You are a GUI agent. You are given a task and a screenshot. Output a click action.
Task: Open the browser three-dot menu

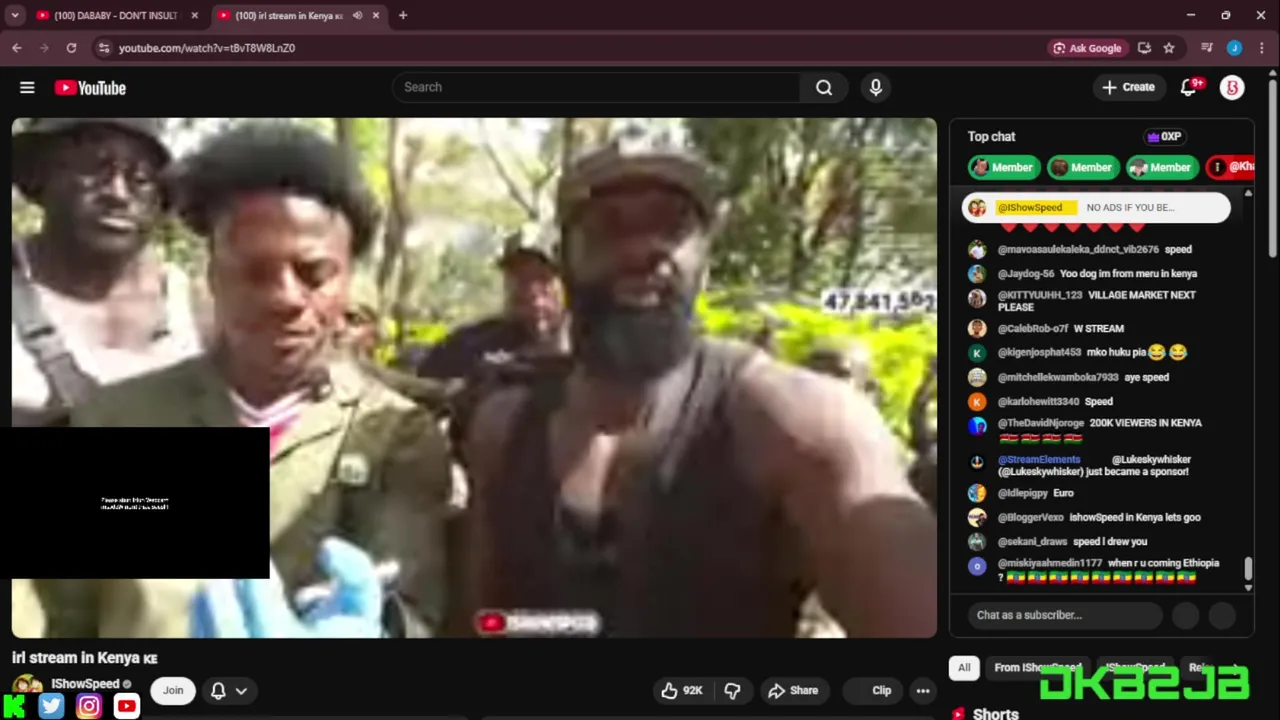1263,47
